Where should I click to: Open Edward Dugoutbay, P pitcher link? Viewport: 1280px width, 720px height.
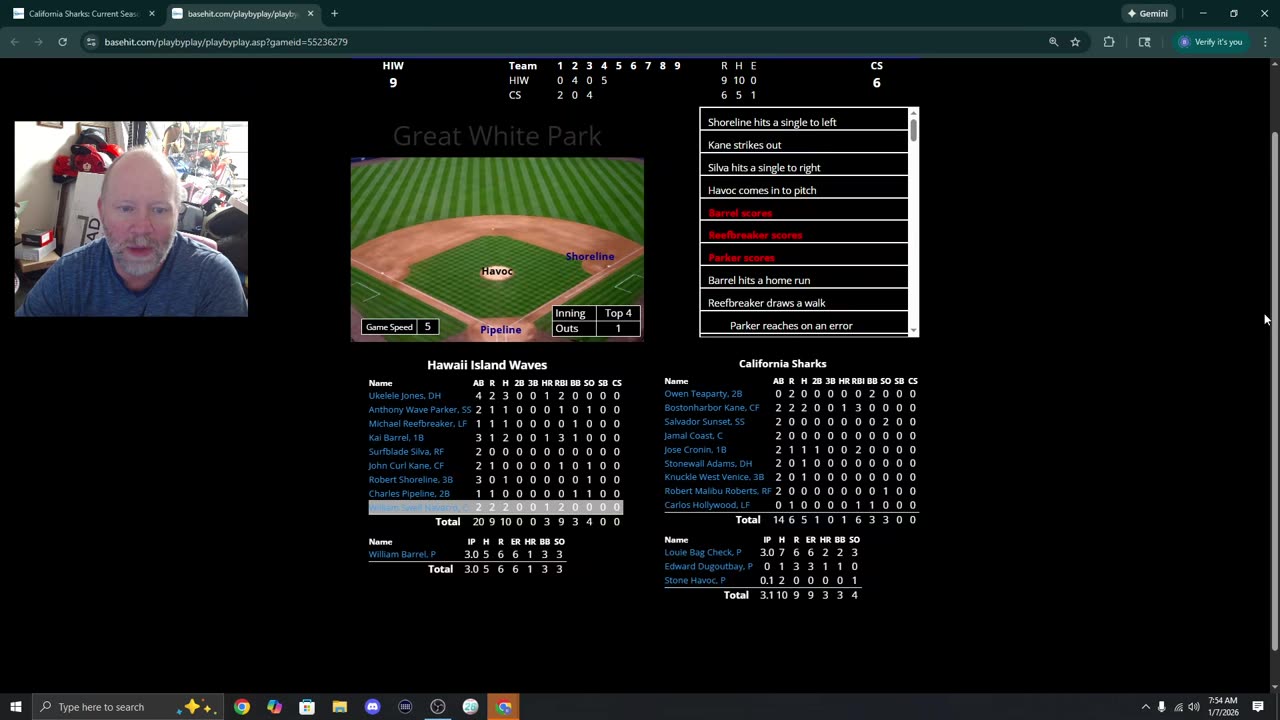click(x=708, y=566)
